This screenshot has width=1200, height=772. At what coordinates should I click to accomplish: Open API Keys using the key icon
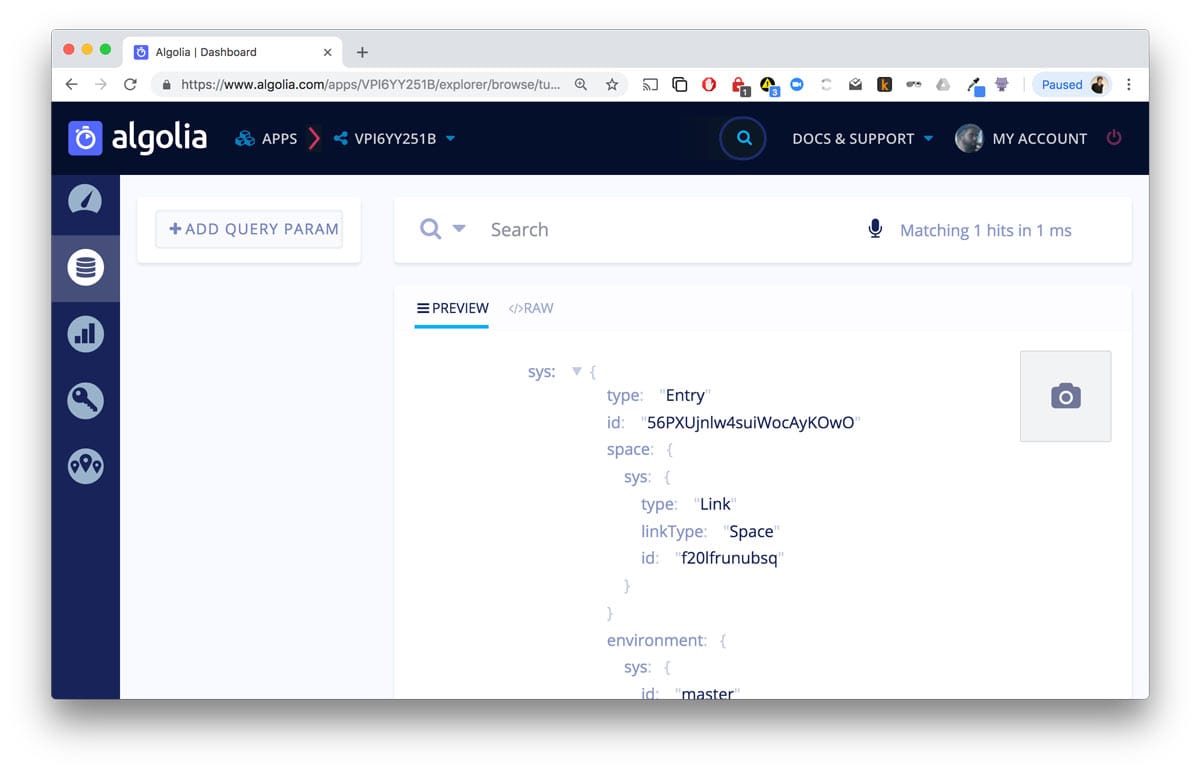[x=85, y=399]
